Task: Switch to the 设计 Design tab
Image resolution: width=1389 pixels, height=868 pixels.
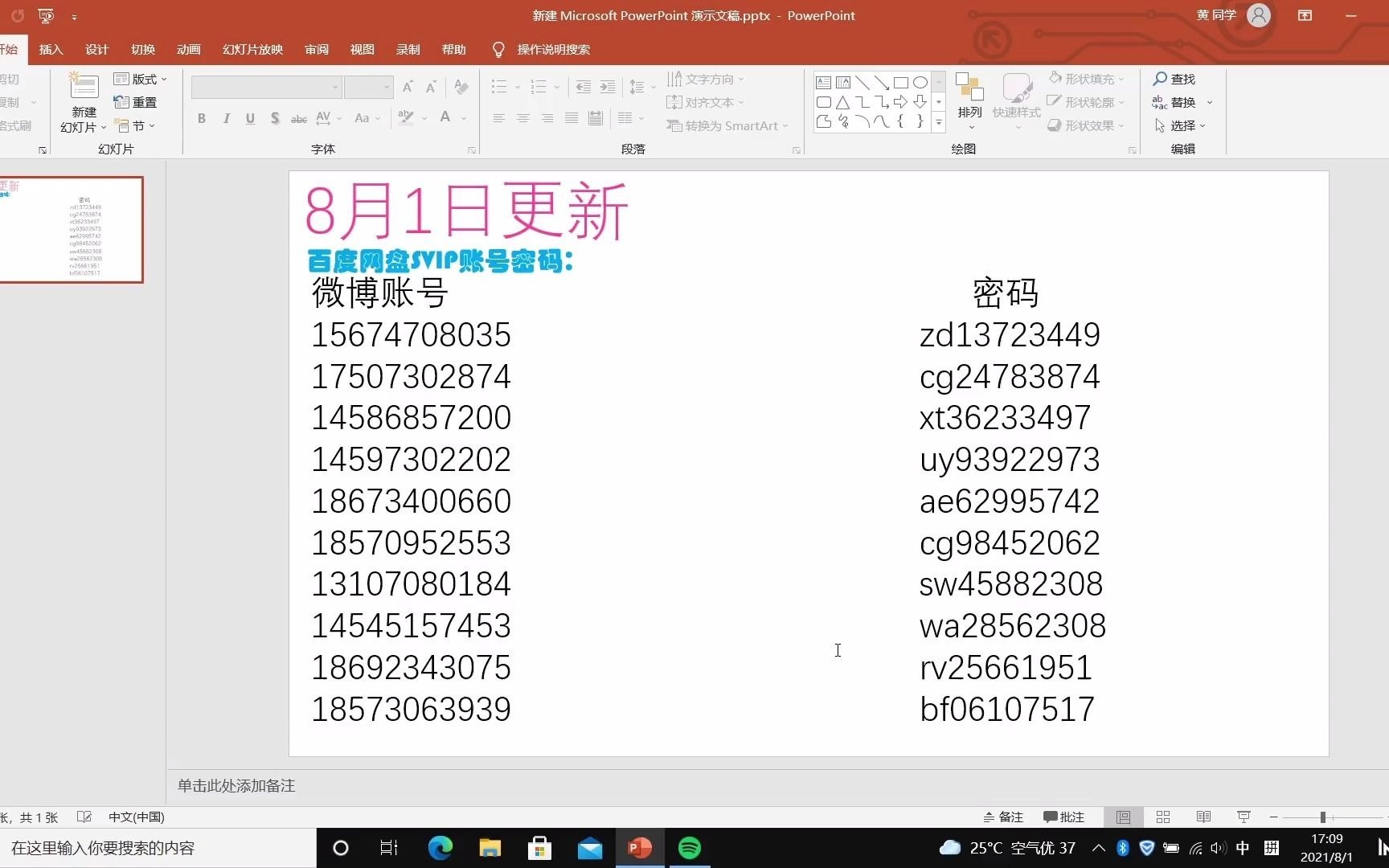Action: (x=96, y=49)
